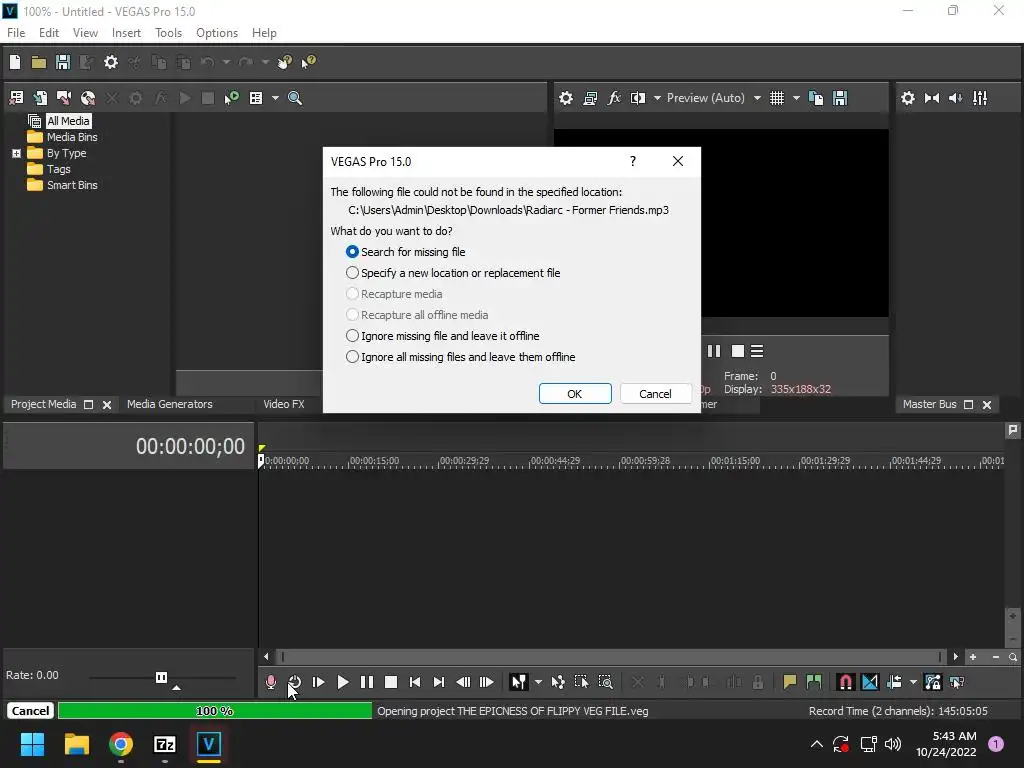Dim the Master Bus output
The image size is (1024, 768).
point(956,98)
